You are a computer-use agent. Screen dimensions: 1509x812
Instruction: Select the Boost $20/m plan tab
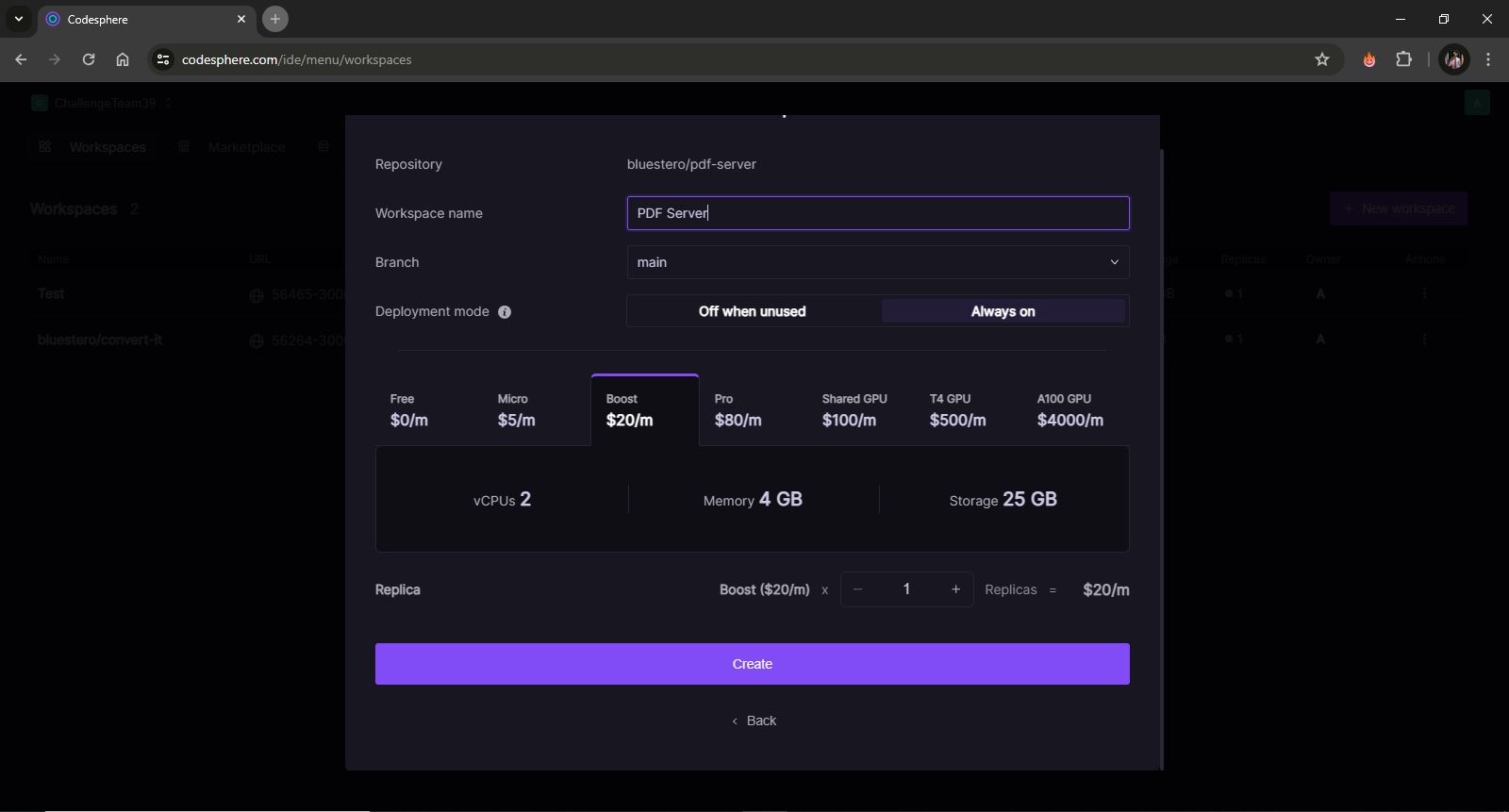click(x=645, y=410)
